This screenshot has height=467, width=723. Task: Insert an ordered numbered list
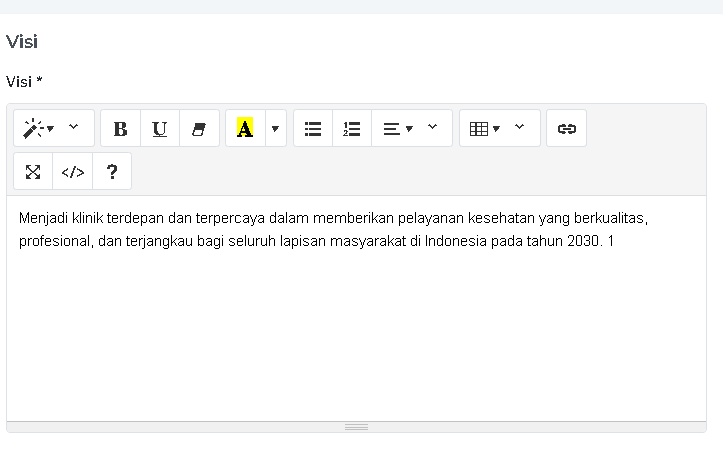coord(351,128)
